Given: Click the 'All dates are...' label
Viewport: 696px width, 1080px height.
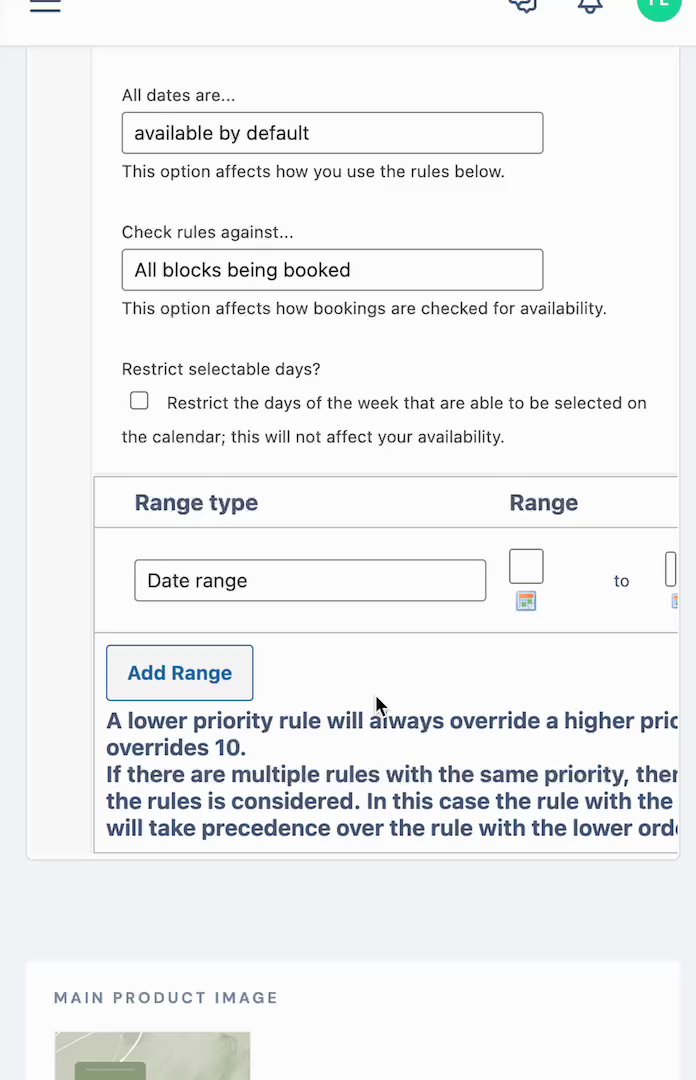Looking at the screenshot, I should 179,96.
